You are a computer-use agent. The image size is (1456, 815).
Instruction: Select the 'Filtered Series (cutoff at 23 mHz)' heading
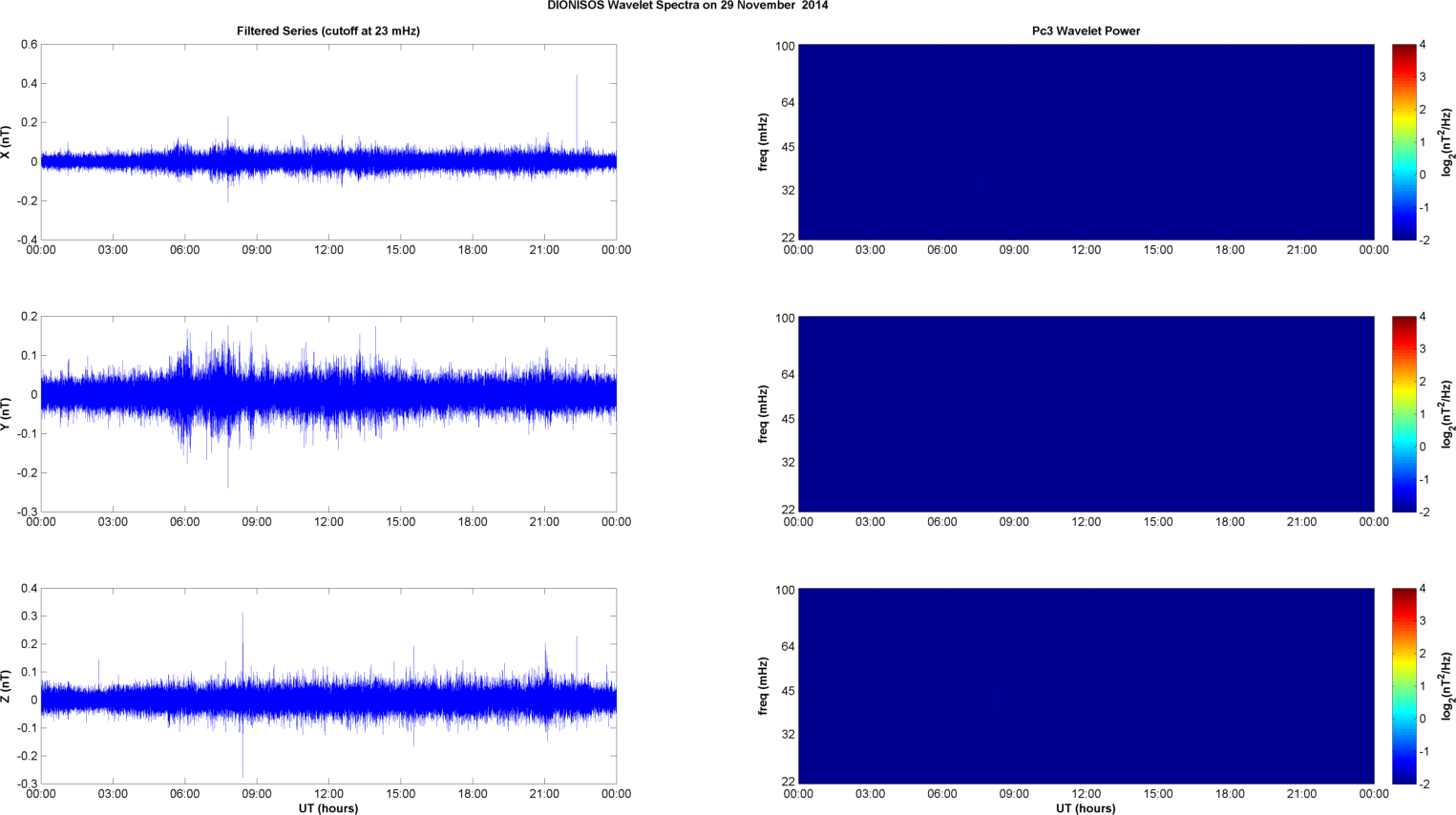click(328, 31)
